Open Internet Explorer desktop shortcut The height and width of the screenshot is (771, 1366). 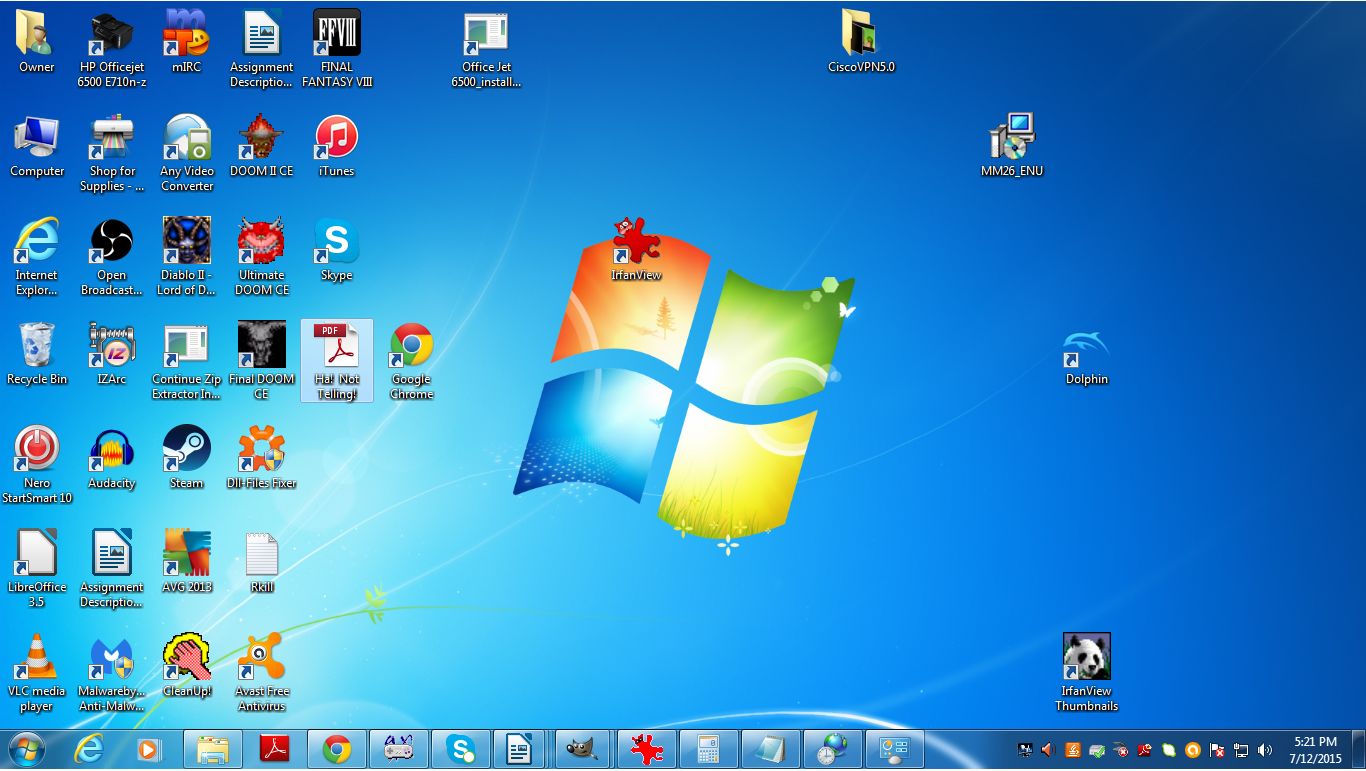coord(37,257)
